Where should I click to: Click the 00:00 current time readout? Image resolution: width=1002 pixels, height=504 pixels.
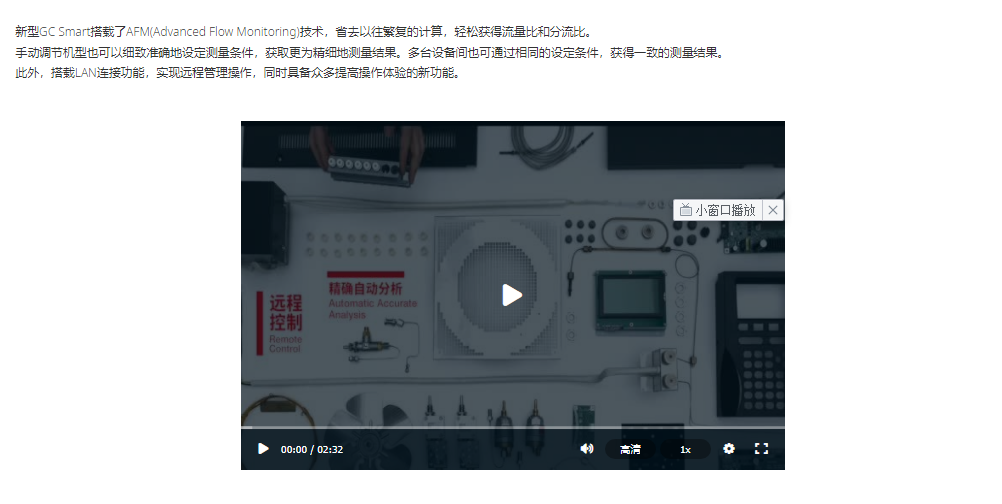click(293, 450)
